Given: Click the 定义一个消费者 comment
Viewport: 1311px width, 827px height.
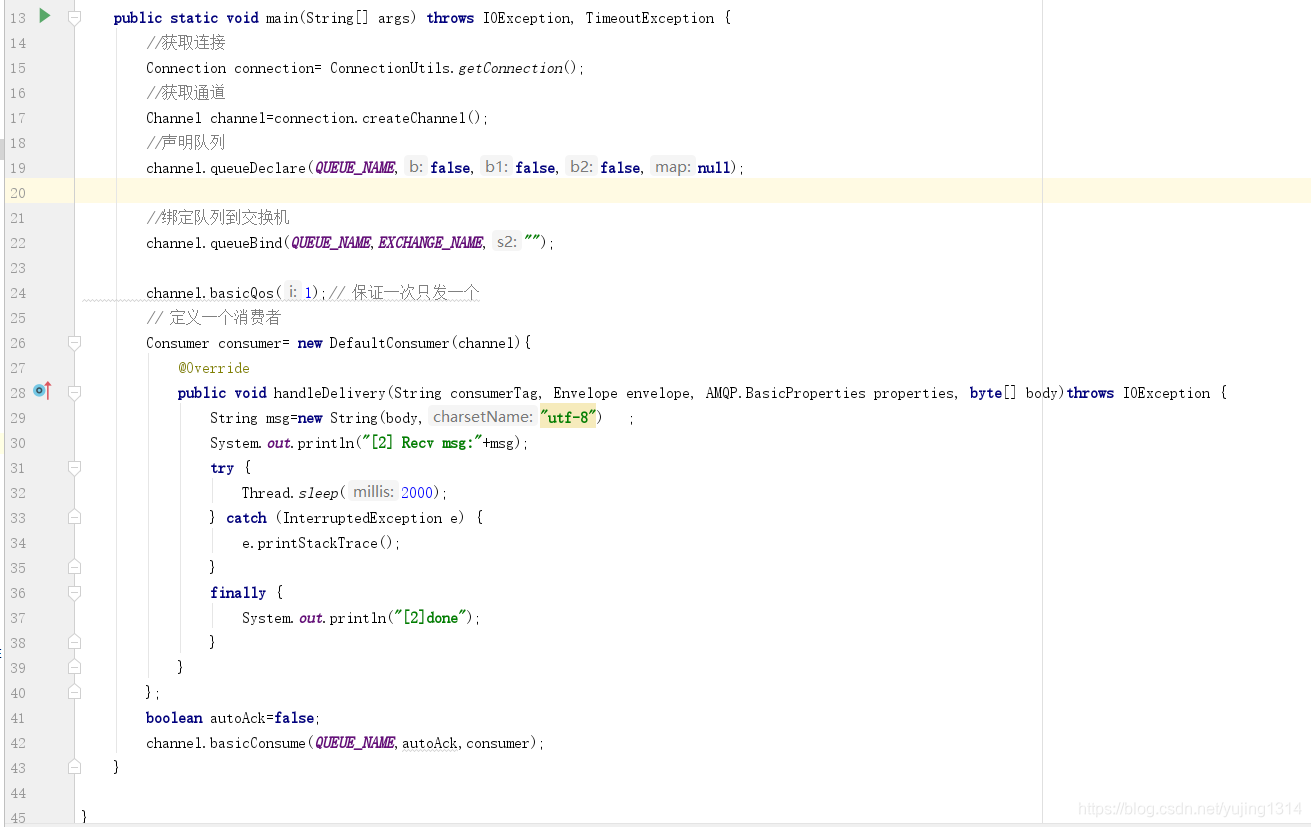Looking at the screenshot, I should click(x=213, y=318).
